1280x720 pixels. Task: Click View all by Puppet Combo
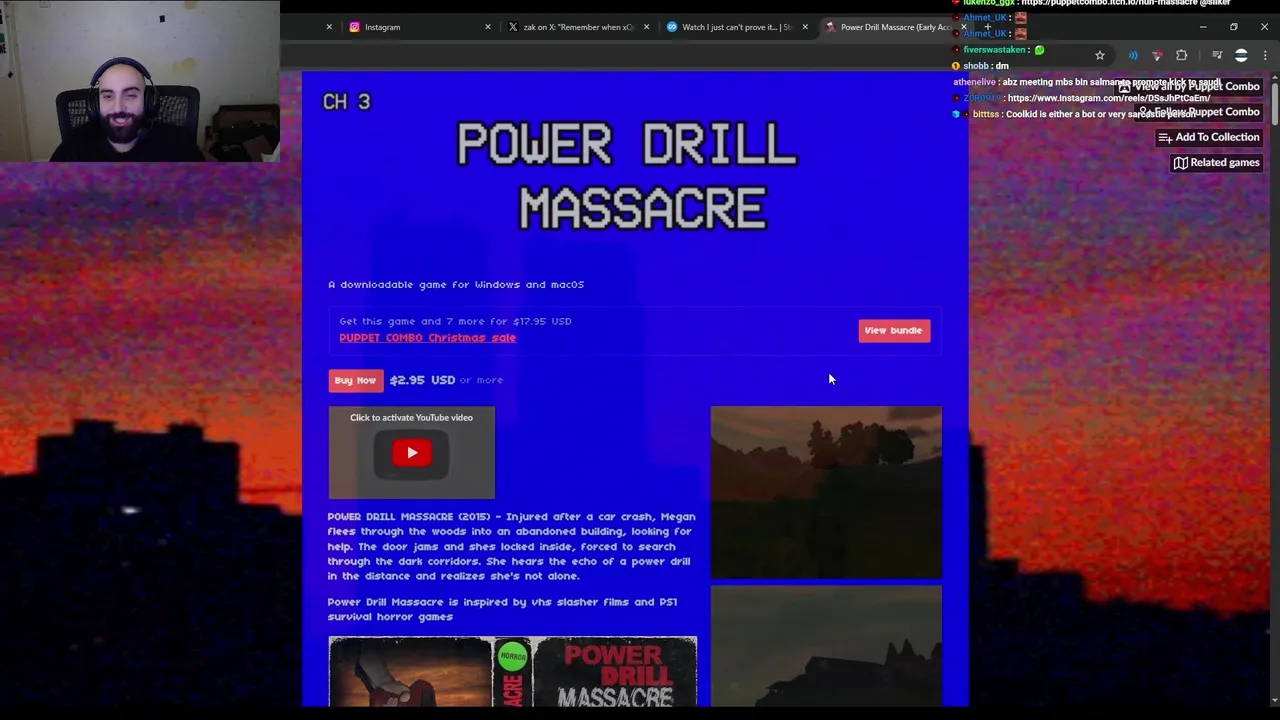coord(1188,87)
